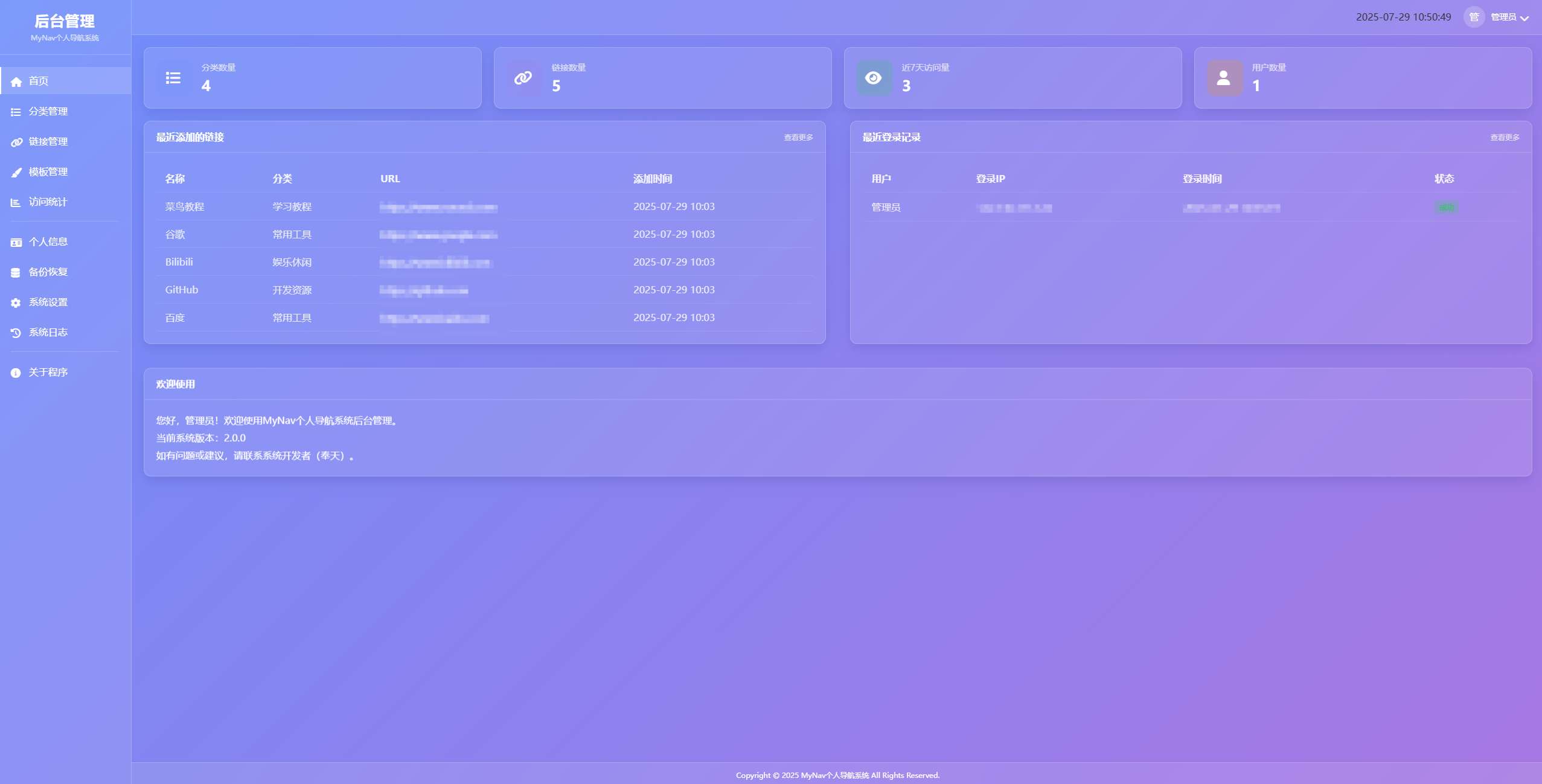The image size is (1542, 784).
Task: Click the system log history icon
Action: tap(16, 333)
